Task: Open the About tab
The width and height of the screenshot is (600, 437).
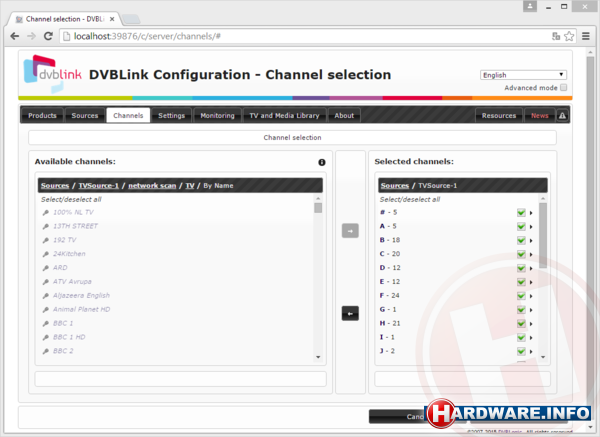Action: point(344,115)
